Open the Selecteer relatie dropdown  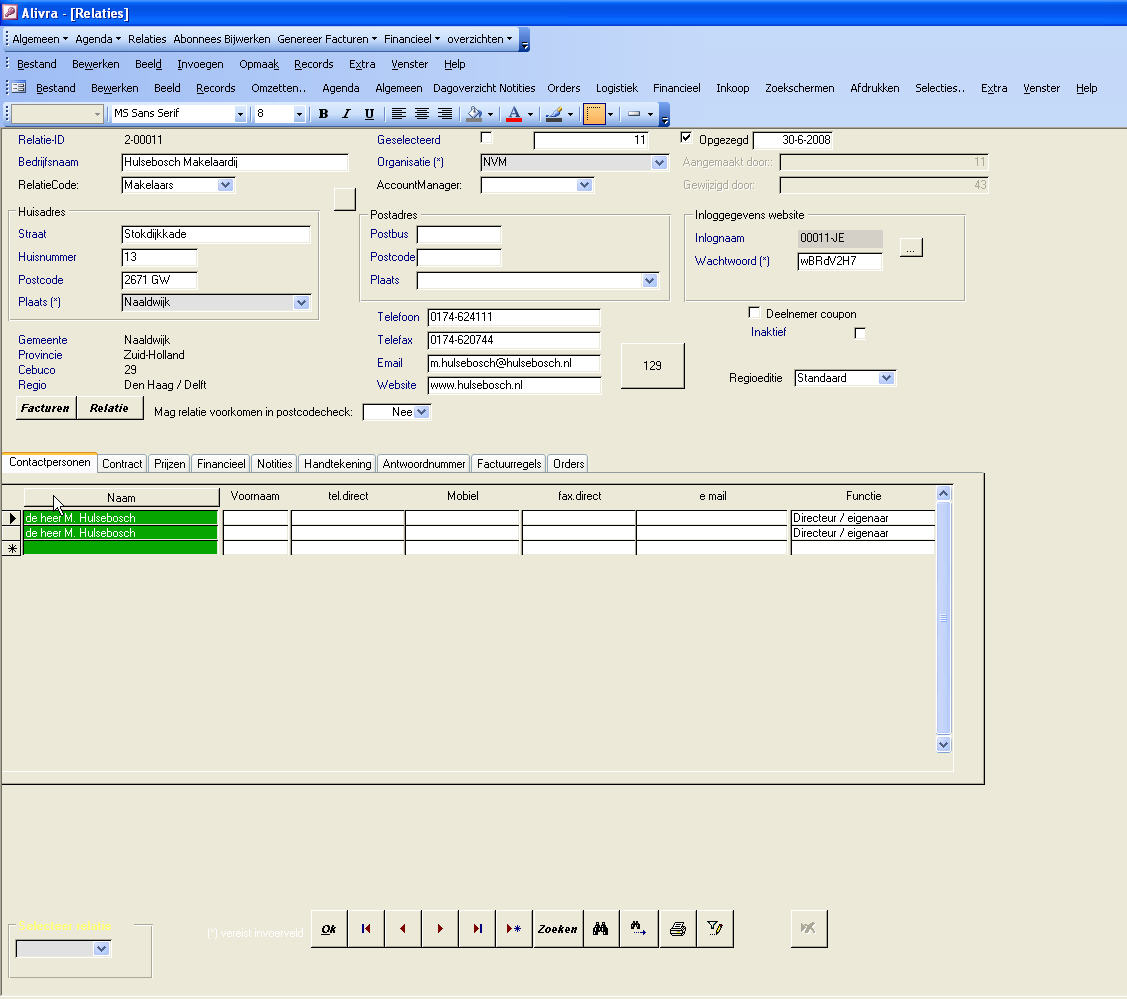[x=101, y=949]
